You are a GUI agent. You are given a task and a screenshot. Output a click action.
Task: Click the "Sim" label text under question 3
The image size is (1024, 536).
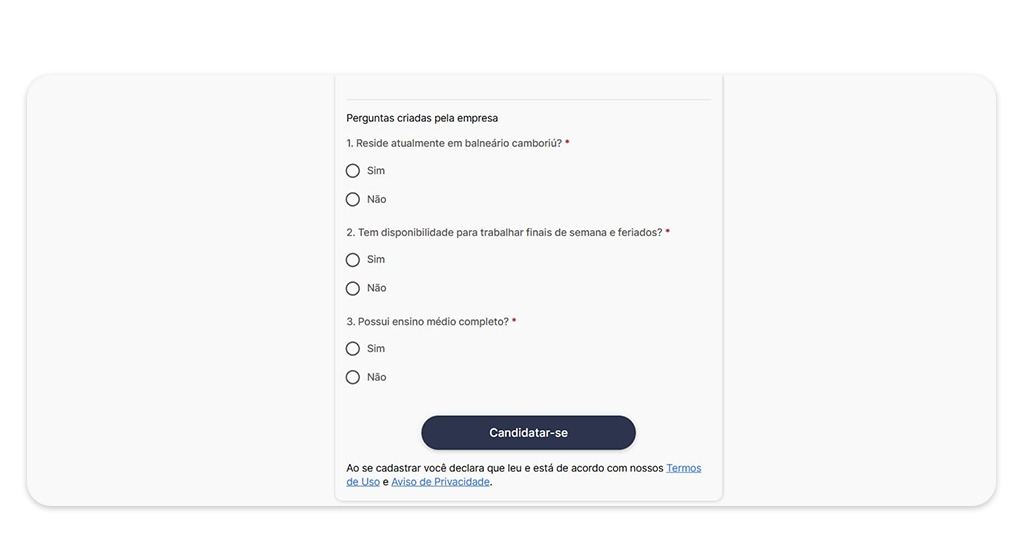pos(376,349)
